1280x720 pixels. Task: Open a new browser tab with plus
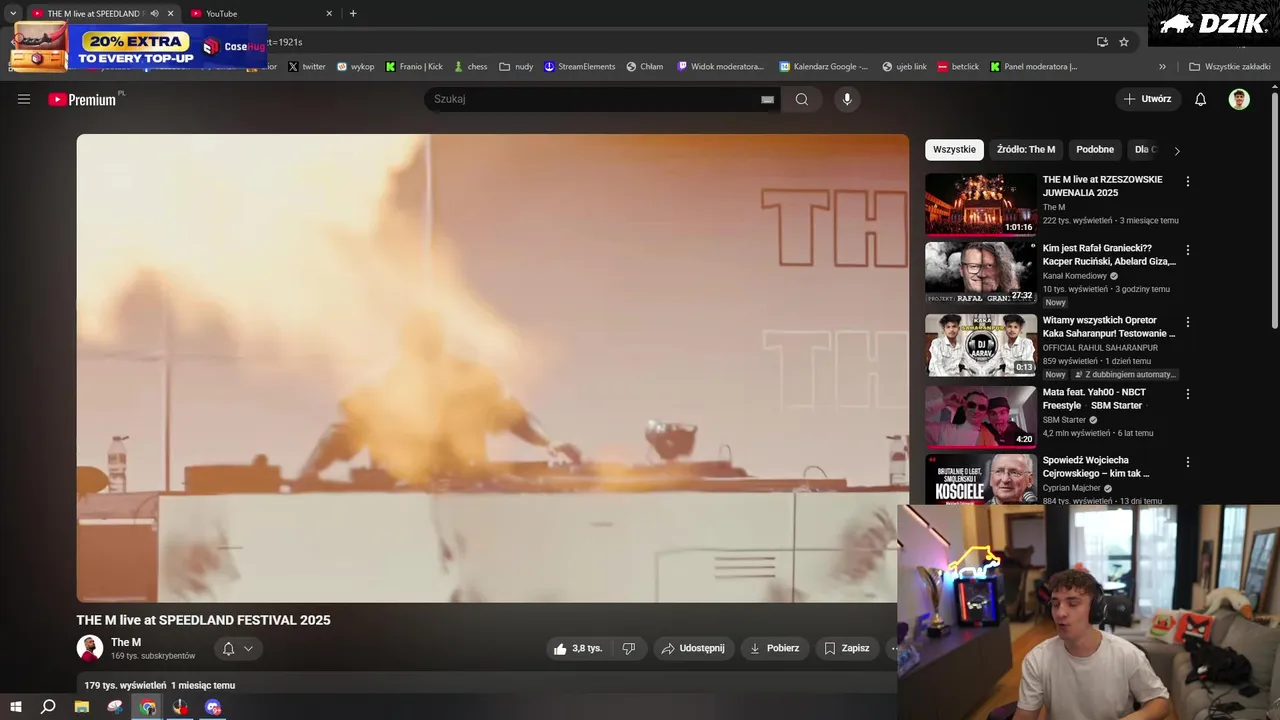[353, 14]
